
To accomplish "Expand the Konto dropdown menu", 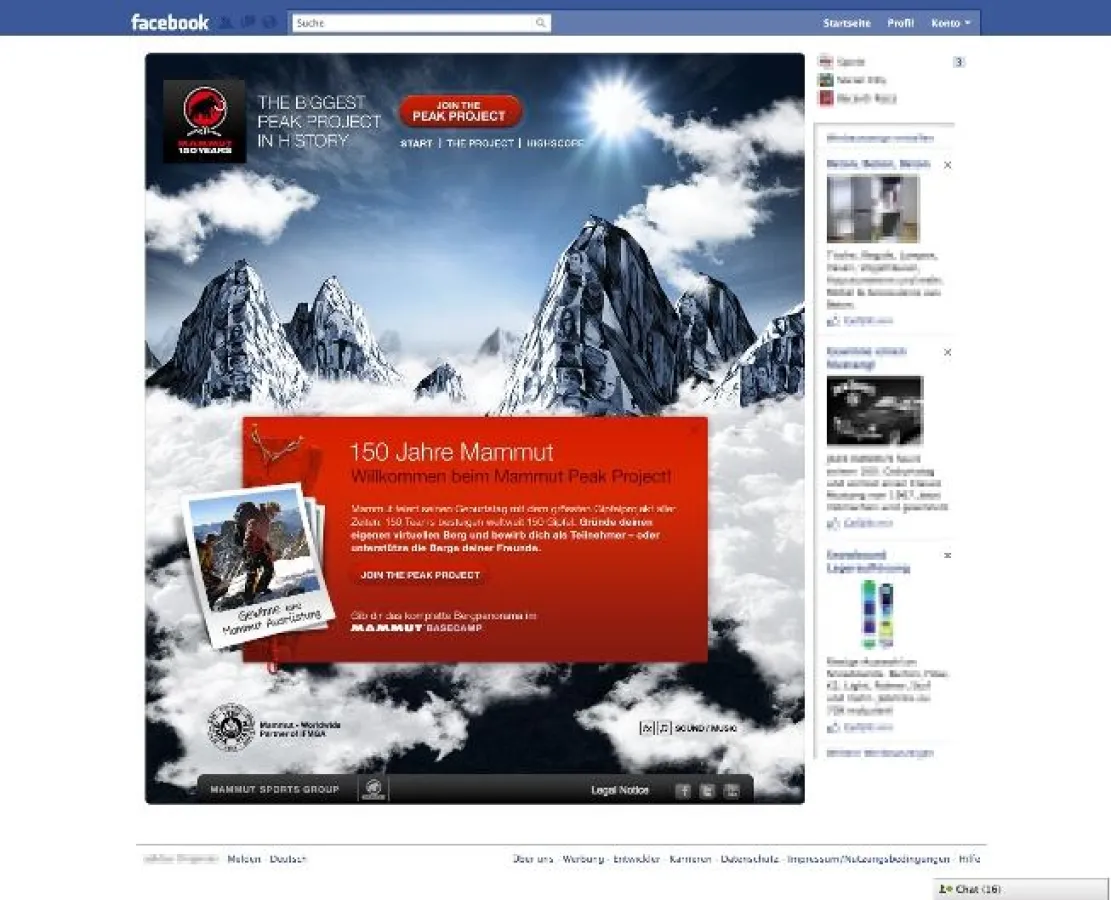I will tap(950, 23).
